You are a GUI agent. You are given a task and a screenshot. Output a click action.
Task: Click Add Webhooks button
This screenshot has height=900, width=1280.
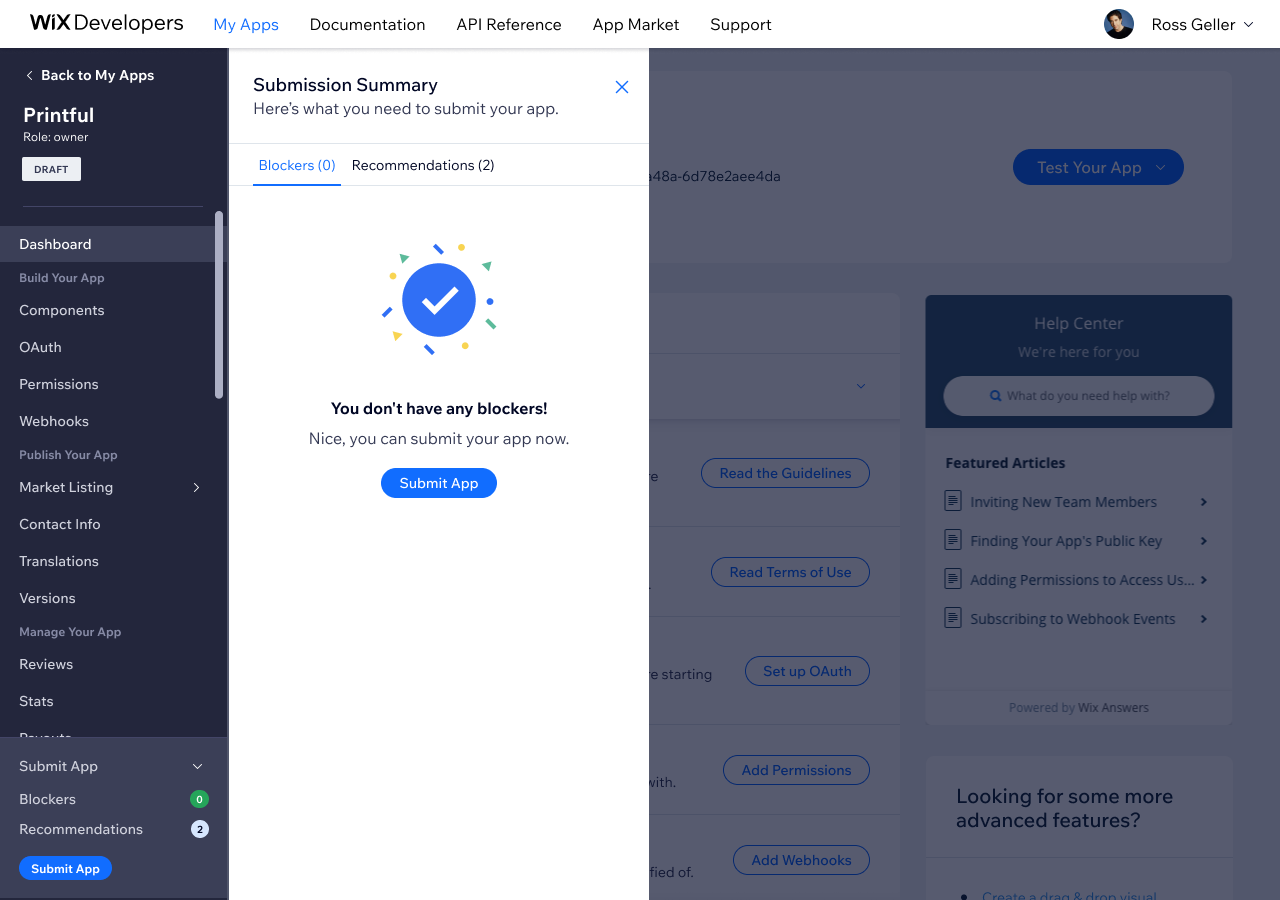click(801, 860)
